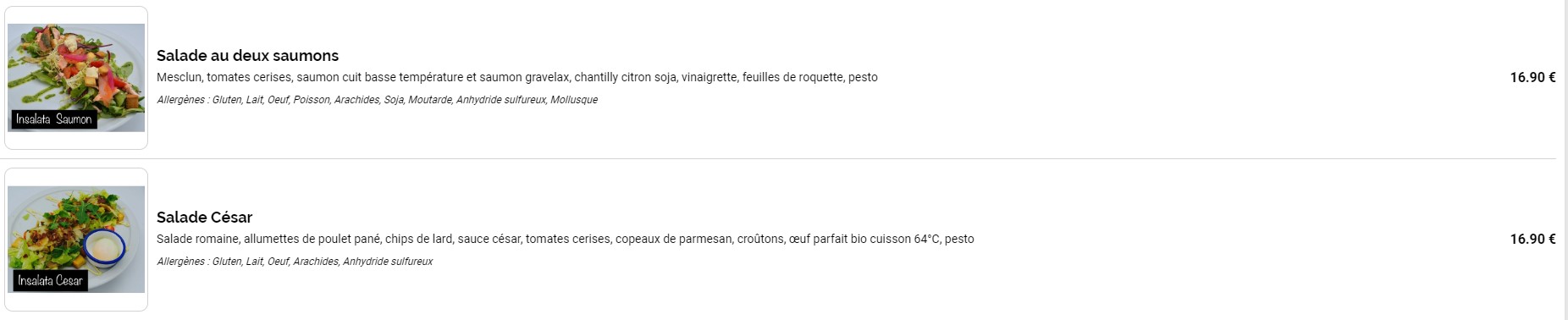Select the Salade au deux saumons title
The image size is (1568, 320).
tap(247, 56)
